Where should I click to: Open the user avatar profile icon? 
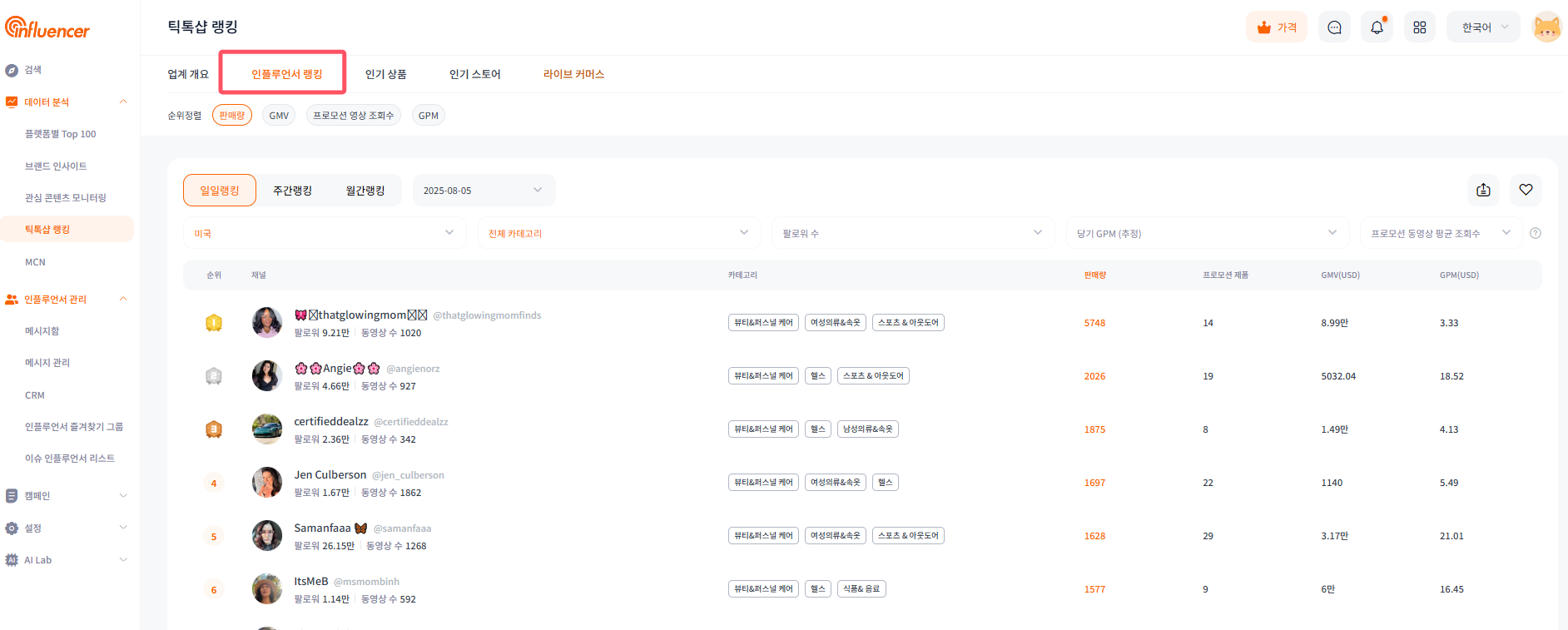(1546, 27)
